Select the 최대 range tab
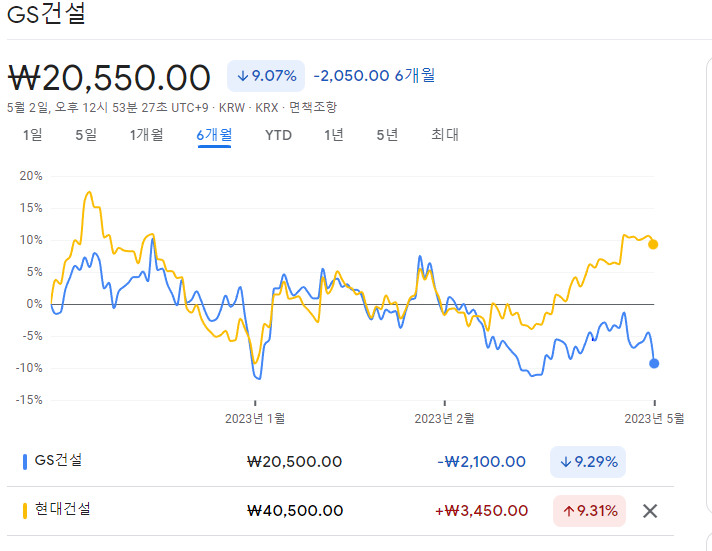This screenshot has height=551, width=712. [x=445, y=135]
